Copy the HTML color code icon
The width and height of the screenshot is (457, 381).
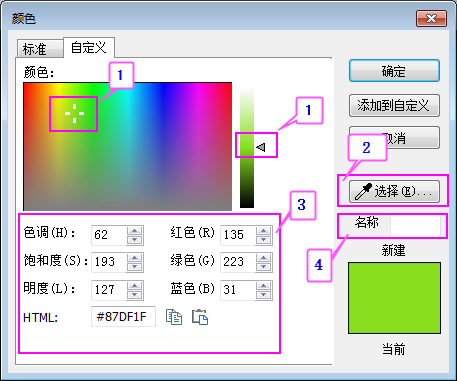[174, 317]
